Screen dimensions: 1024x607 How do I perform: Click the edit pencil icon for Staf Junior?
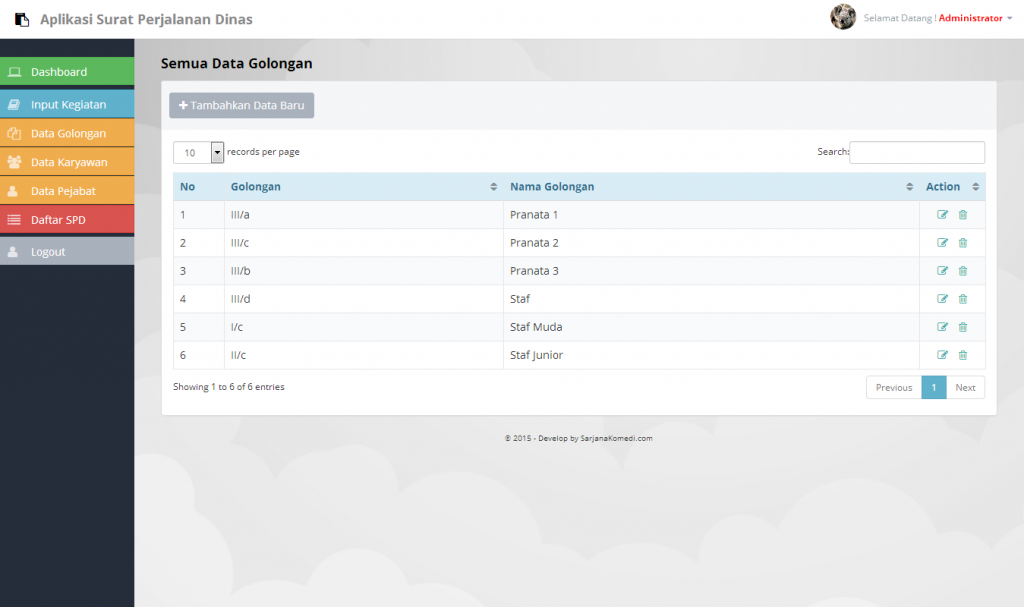[x=941, y=355]
